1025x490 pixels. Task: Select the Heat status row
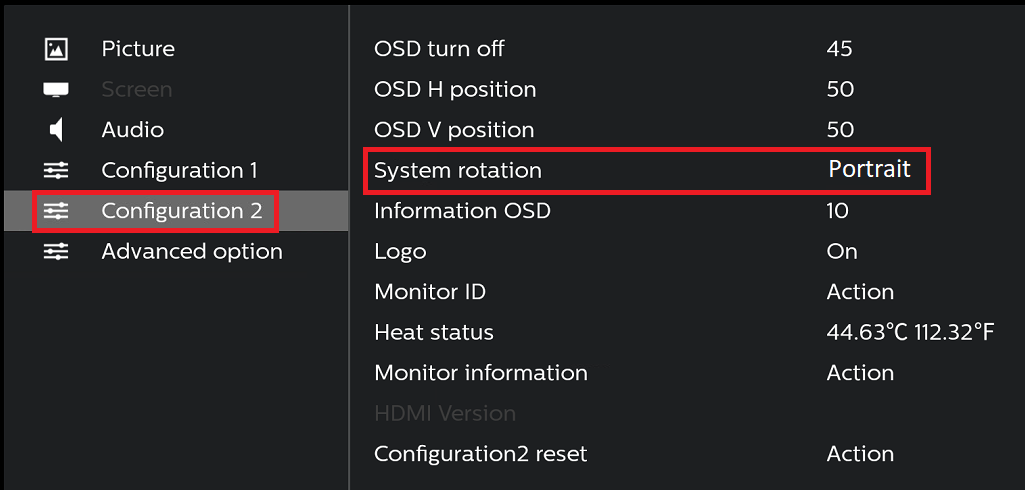[434, 332]
